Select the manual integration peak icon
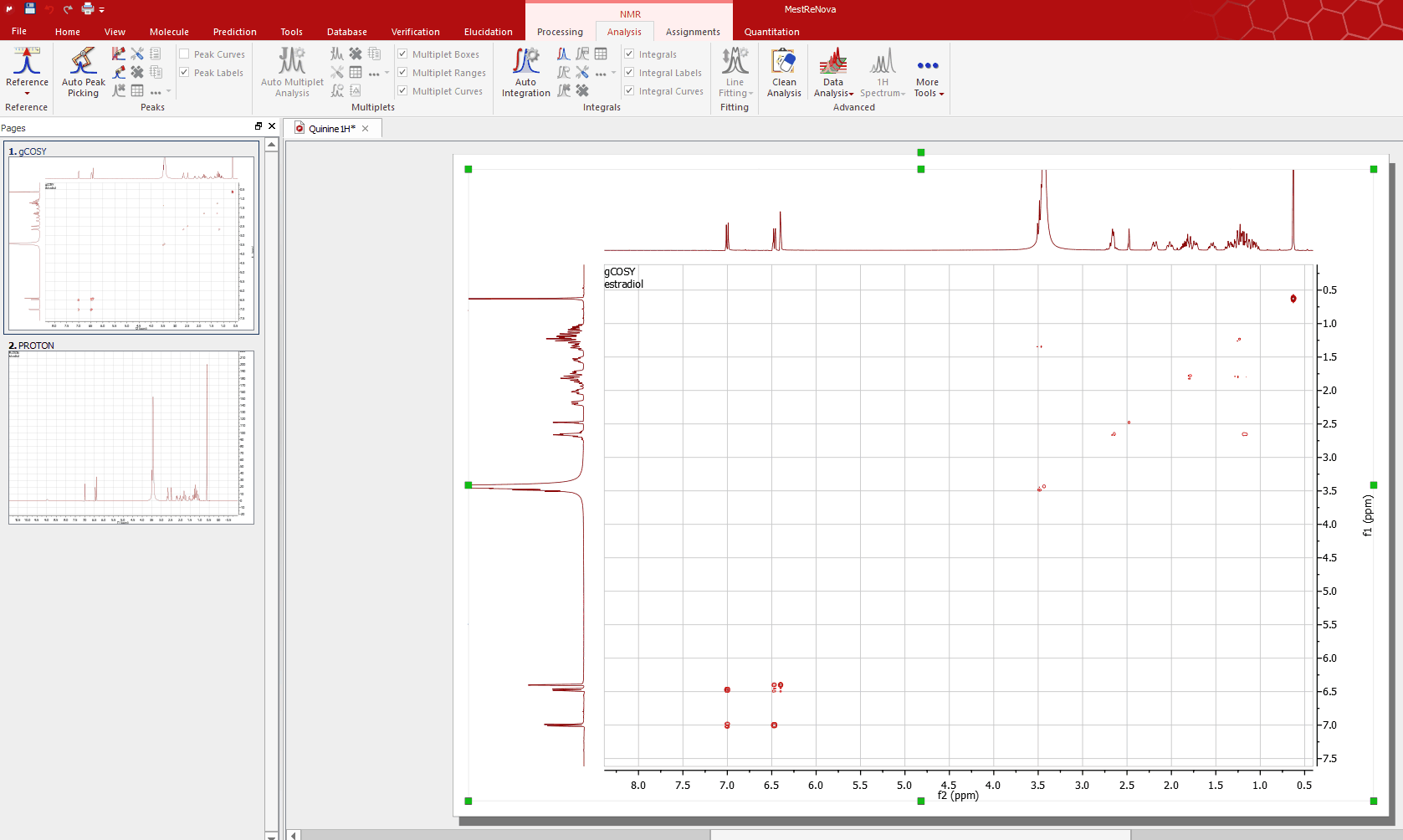The height and width of the screenshot is (840, 1403). point(564,54)
